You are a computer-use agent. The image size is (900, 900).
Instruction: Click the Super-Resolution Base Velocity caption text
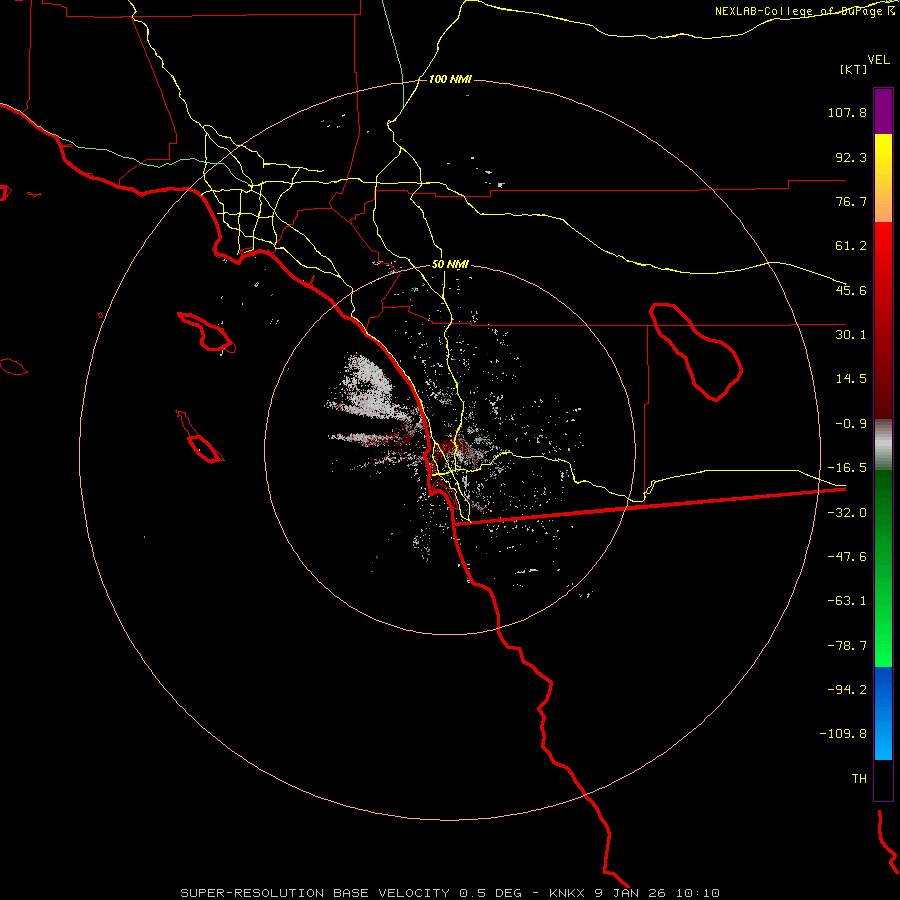coord(450,893)
